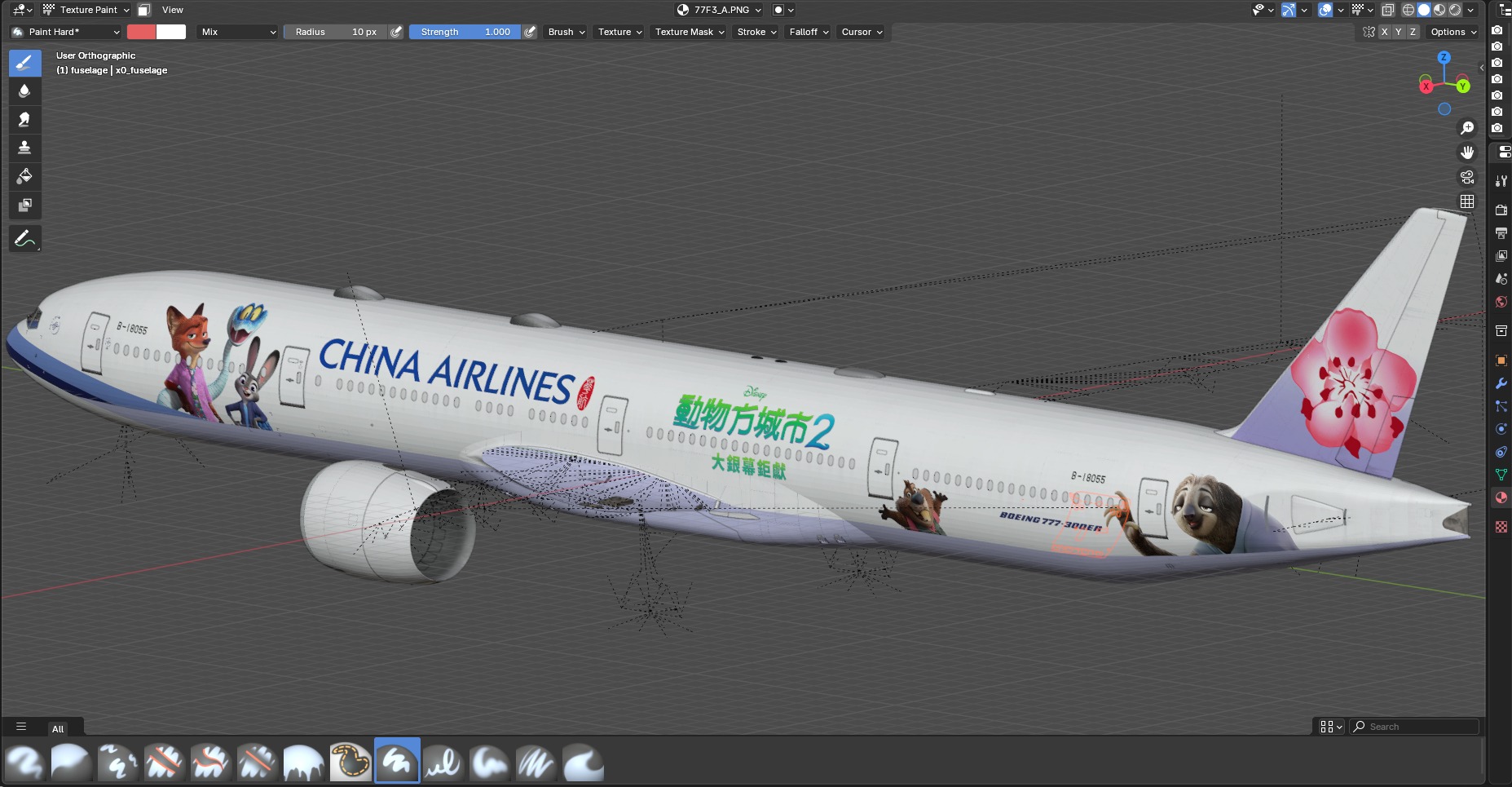
Task: Expand gizmo settings dropdown arrow
Action: (x=1304, y=10)
